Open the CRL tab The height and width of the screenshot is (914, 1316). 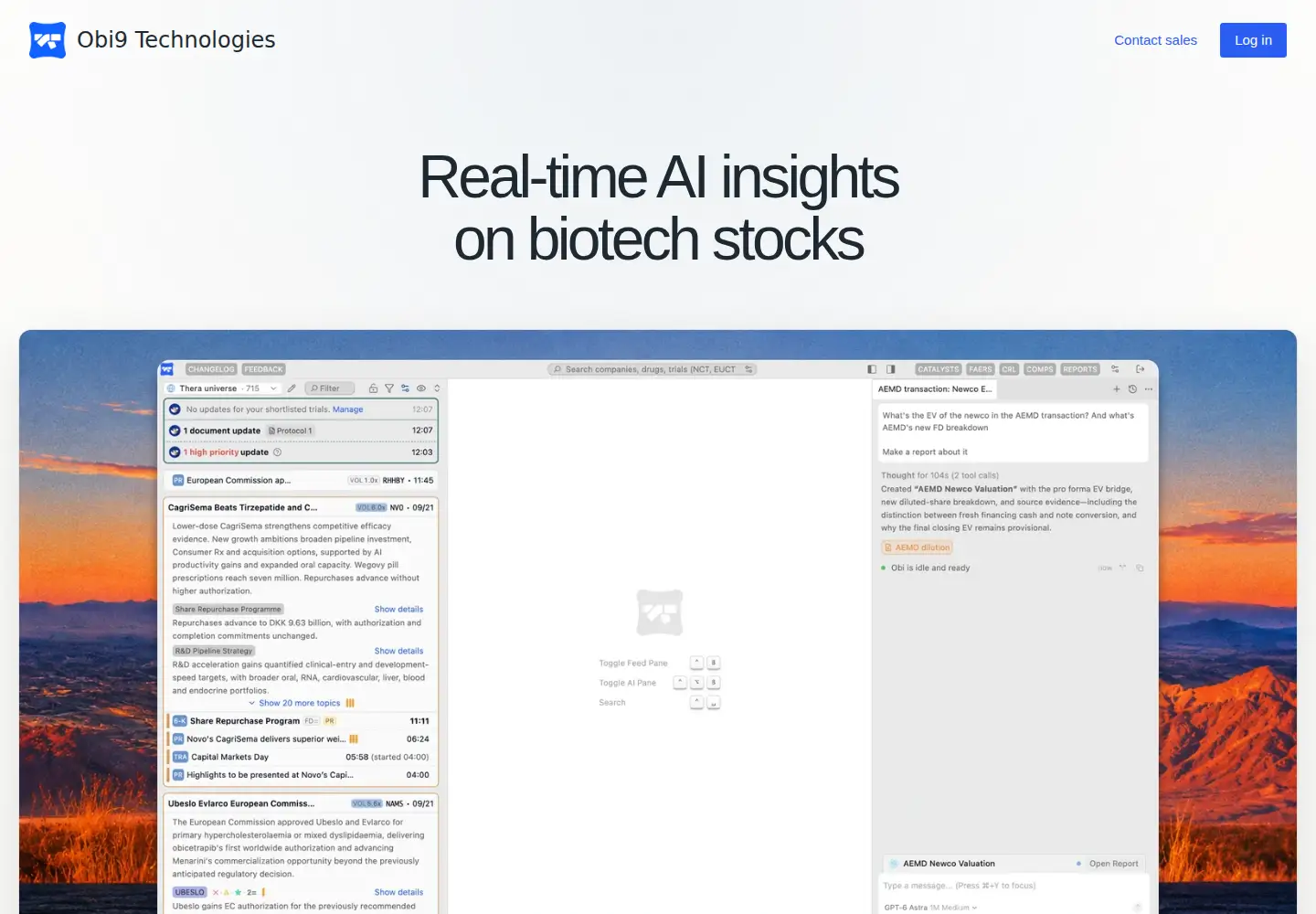coord(1009,369)
